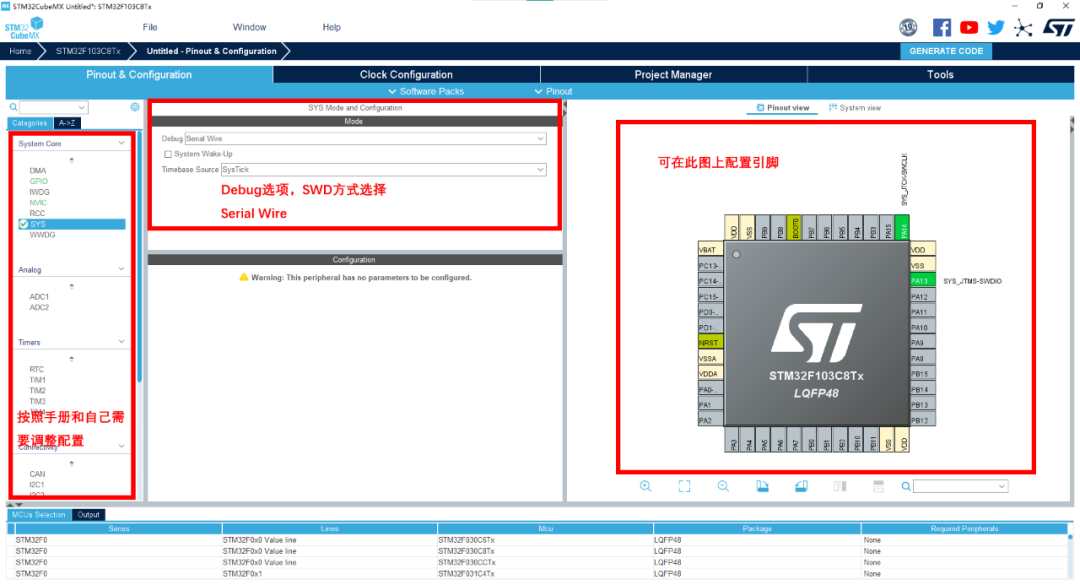Viewport: 1080px width, 585px height.
Task: Open the Help menu
Action: pyautogui.click(x=331, y=27)
